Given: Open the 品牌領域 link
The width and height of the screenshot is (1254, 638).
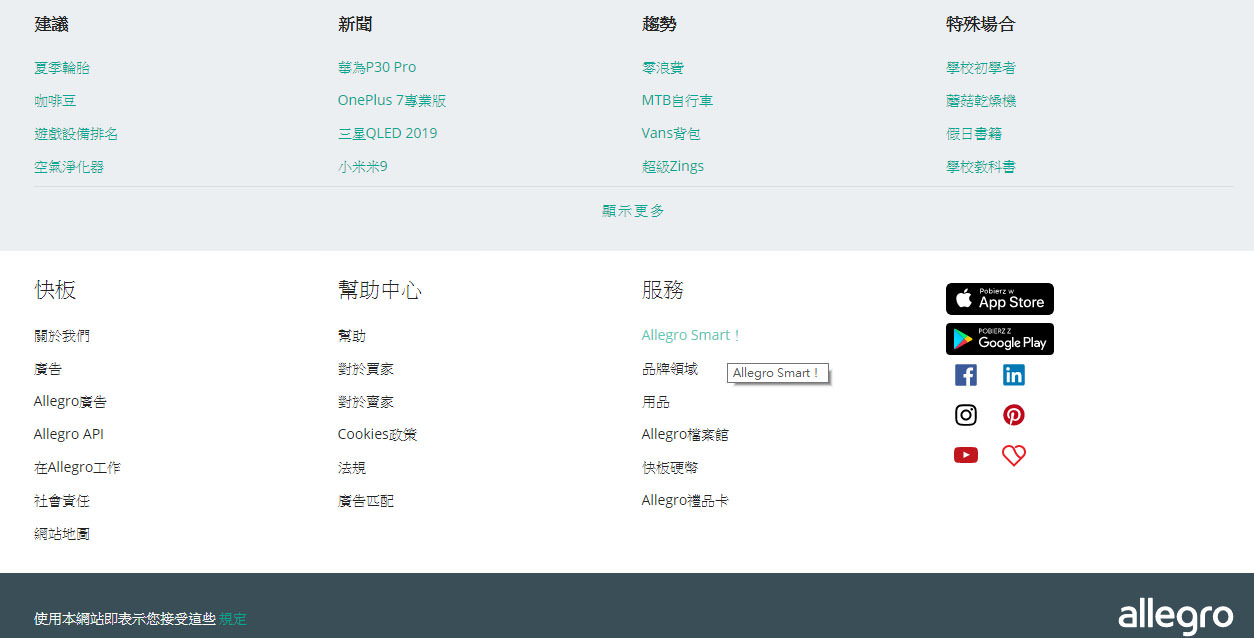Looking at the screenshot, I should 670,369.
